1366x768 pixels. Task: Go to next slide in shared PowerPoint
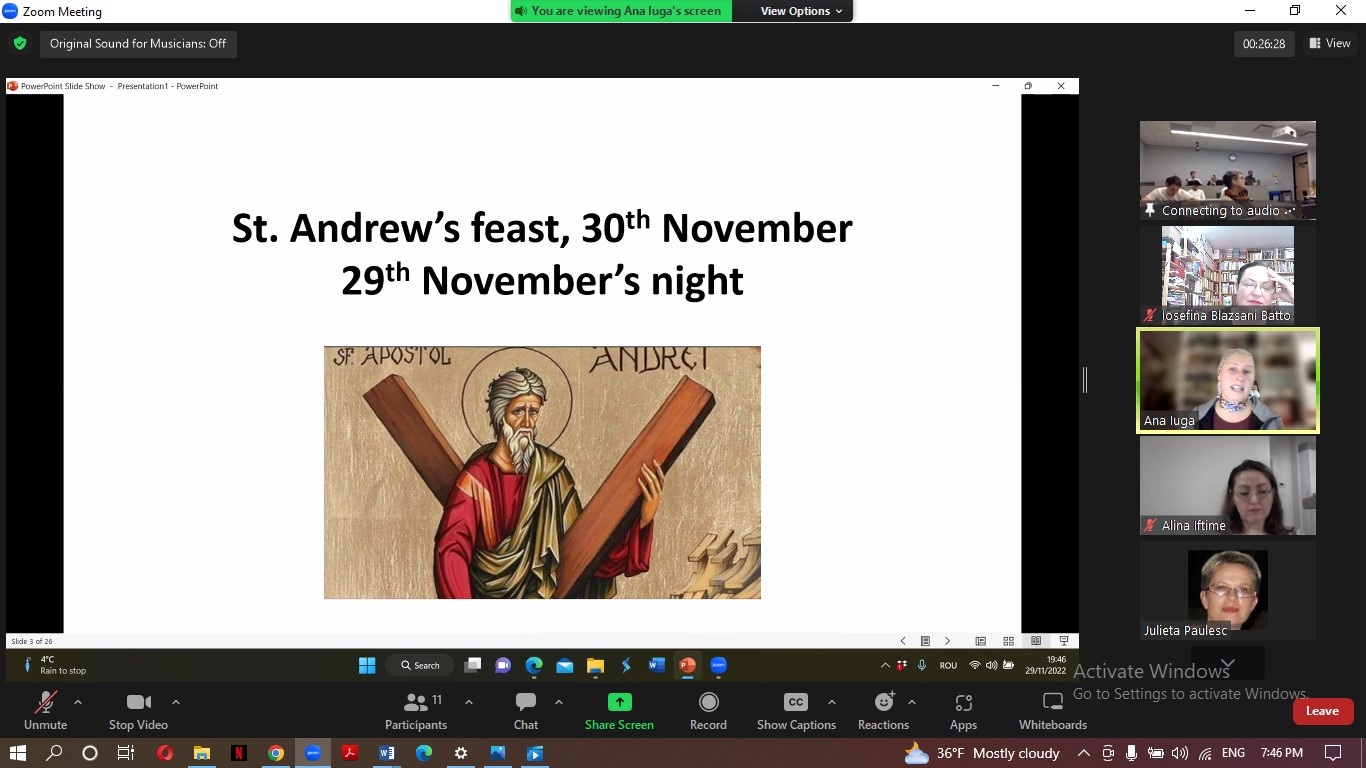click(x=948, y=641)
